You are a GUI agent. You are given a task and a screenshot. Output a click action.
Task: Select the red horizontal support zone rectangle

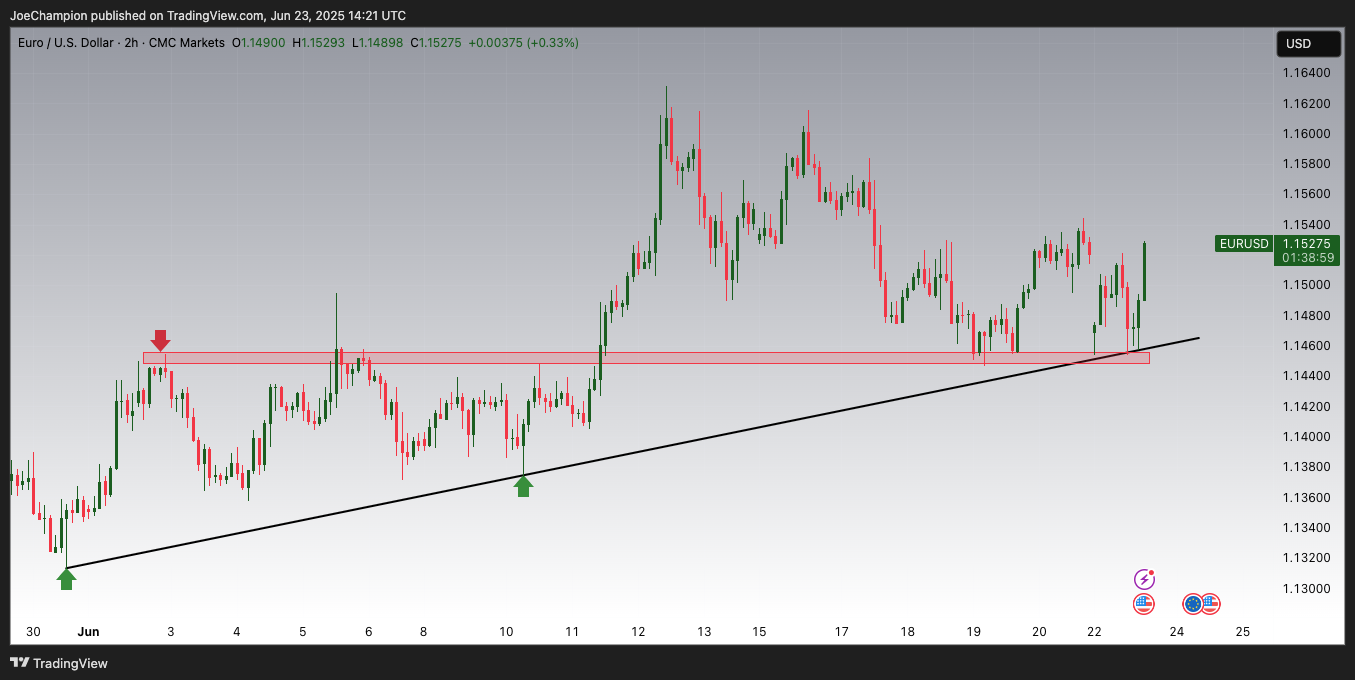coord(646,357)
